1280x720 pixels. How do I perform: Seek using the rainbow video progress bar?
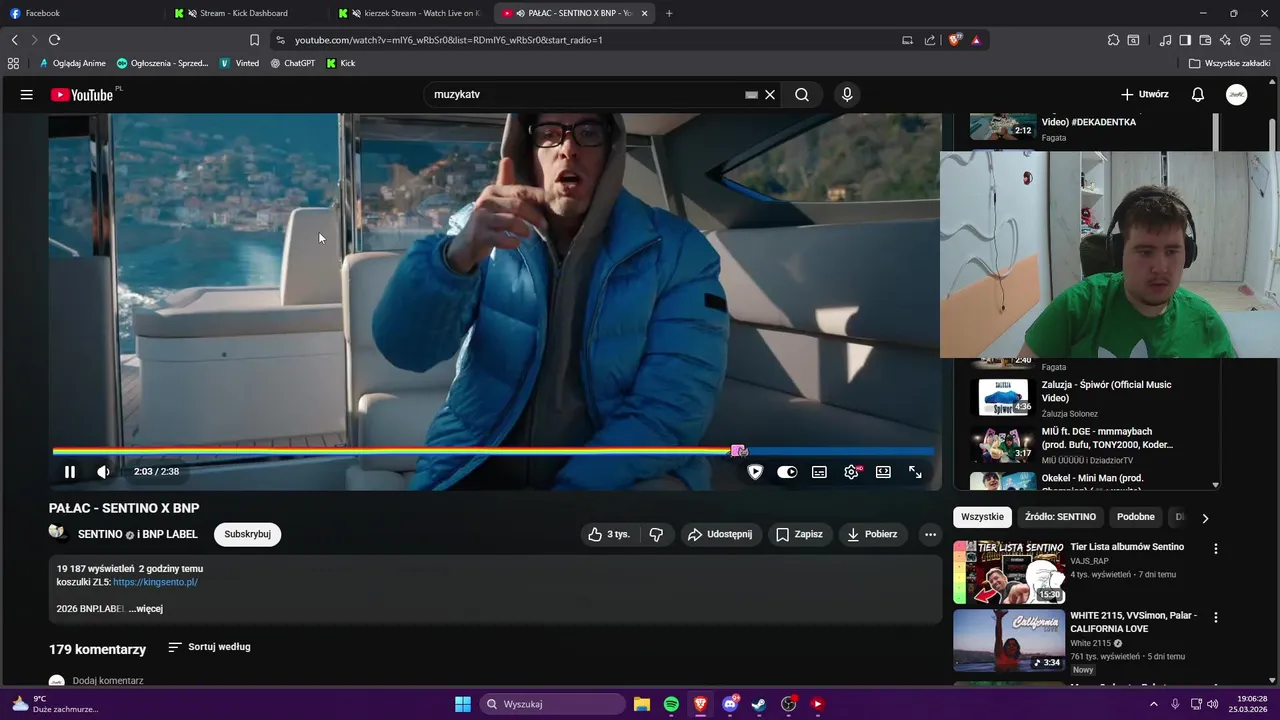(x=493, y=451)
